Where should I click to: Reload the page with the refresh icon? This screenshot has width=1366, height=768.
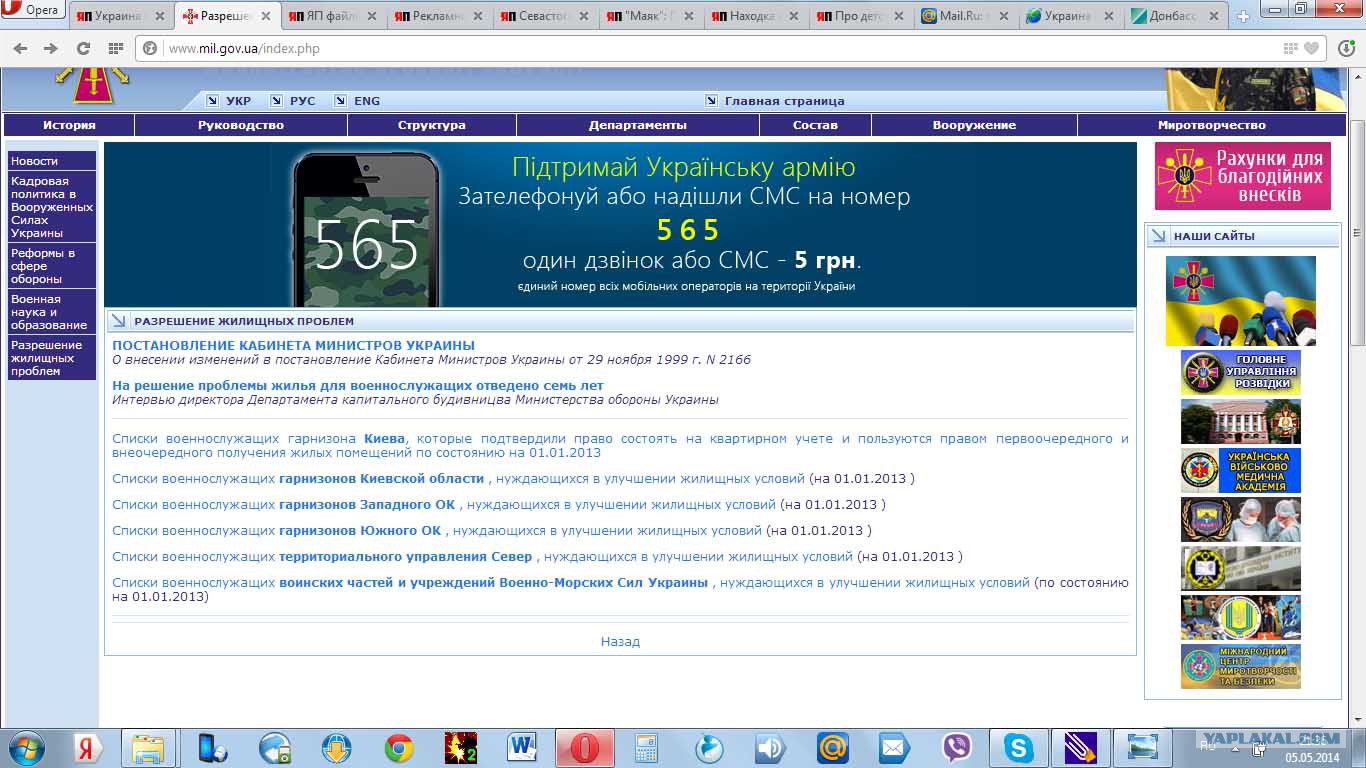tap(84, 48)
